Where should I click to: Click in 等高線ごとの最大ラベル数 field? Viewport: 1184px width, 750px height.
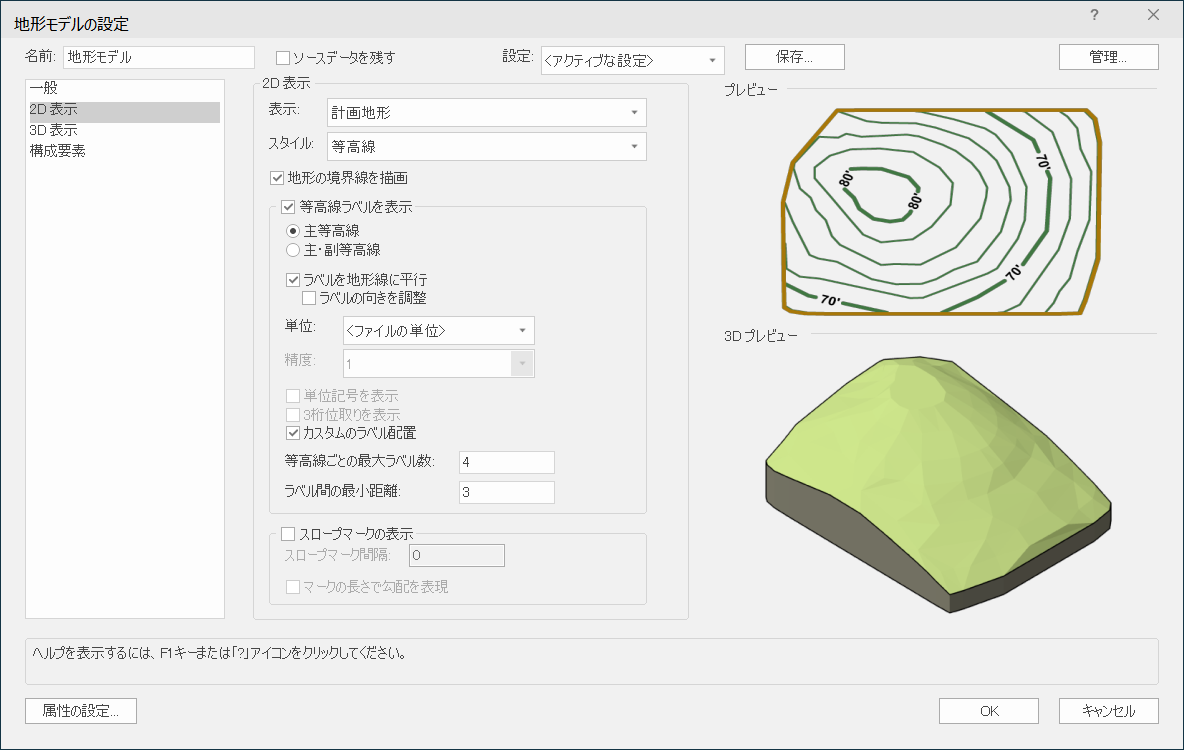click(x=506, y=462)
